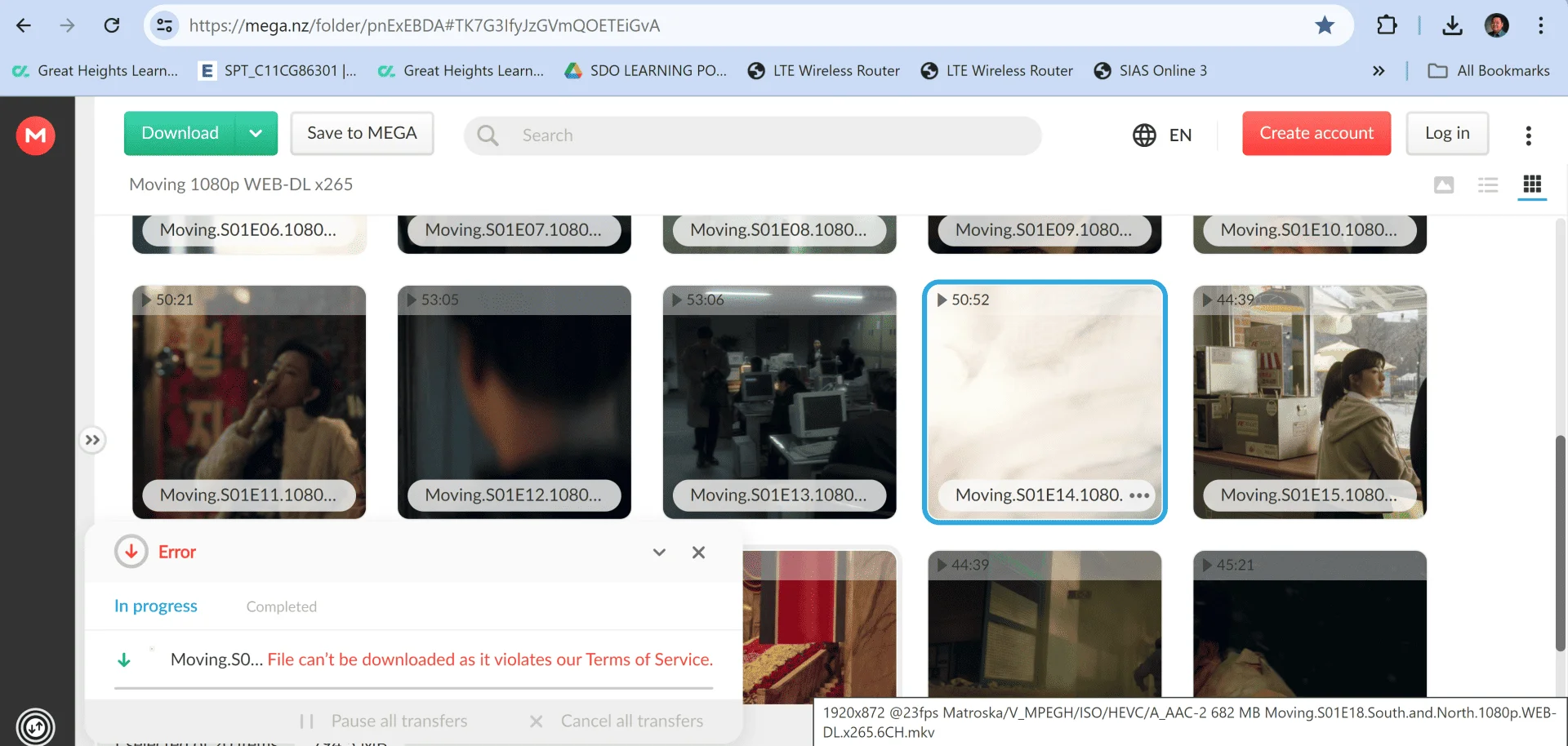Open All Bookmarks folder

pyautogui.click(x=1489, y=71)
